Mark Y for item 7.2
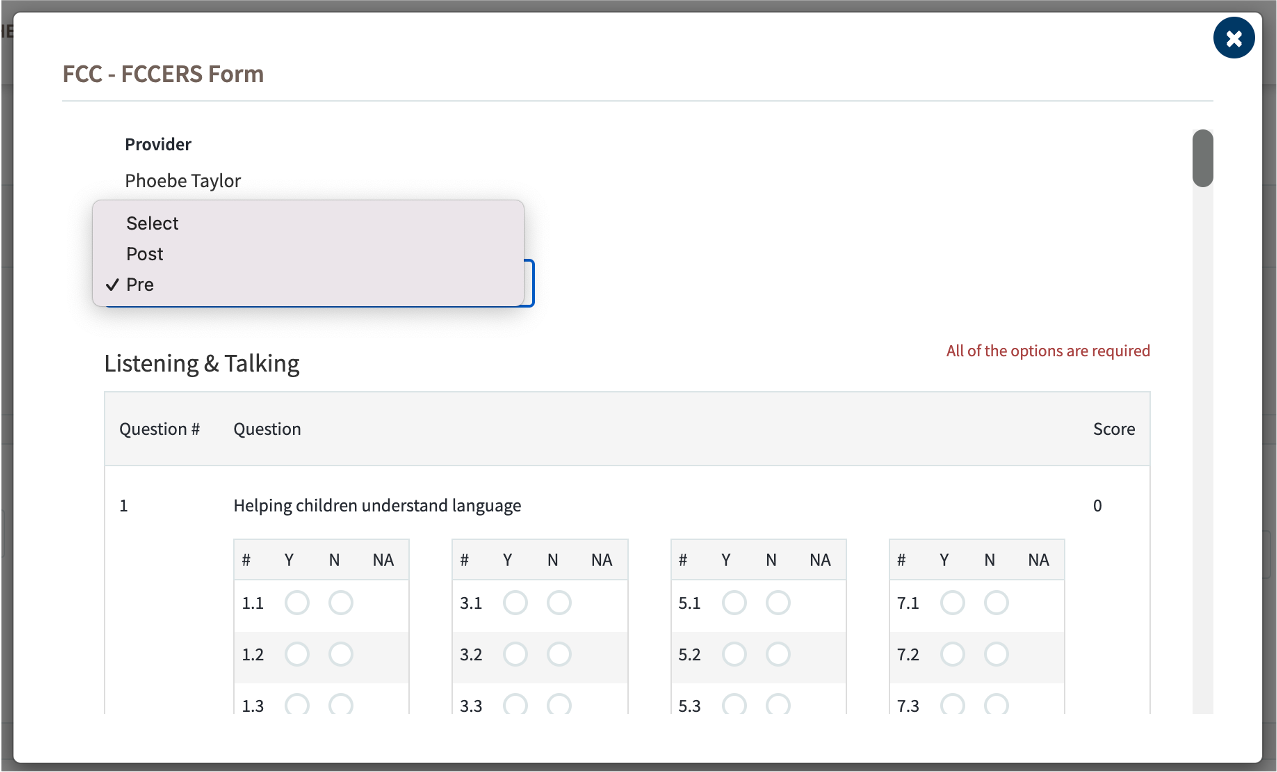The image size is (1277, 772). click(x=952, y=654)
